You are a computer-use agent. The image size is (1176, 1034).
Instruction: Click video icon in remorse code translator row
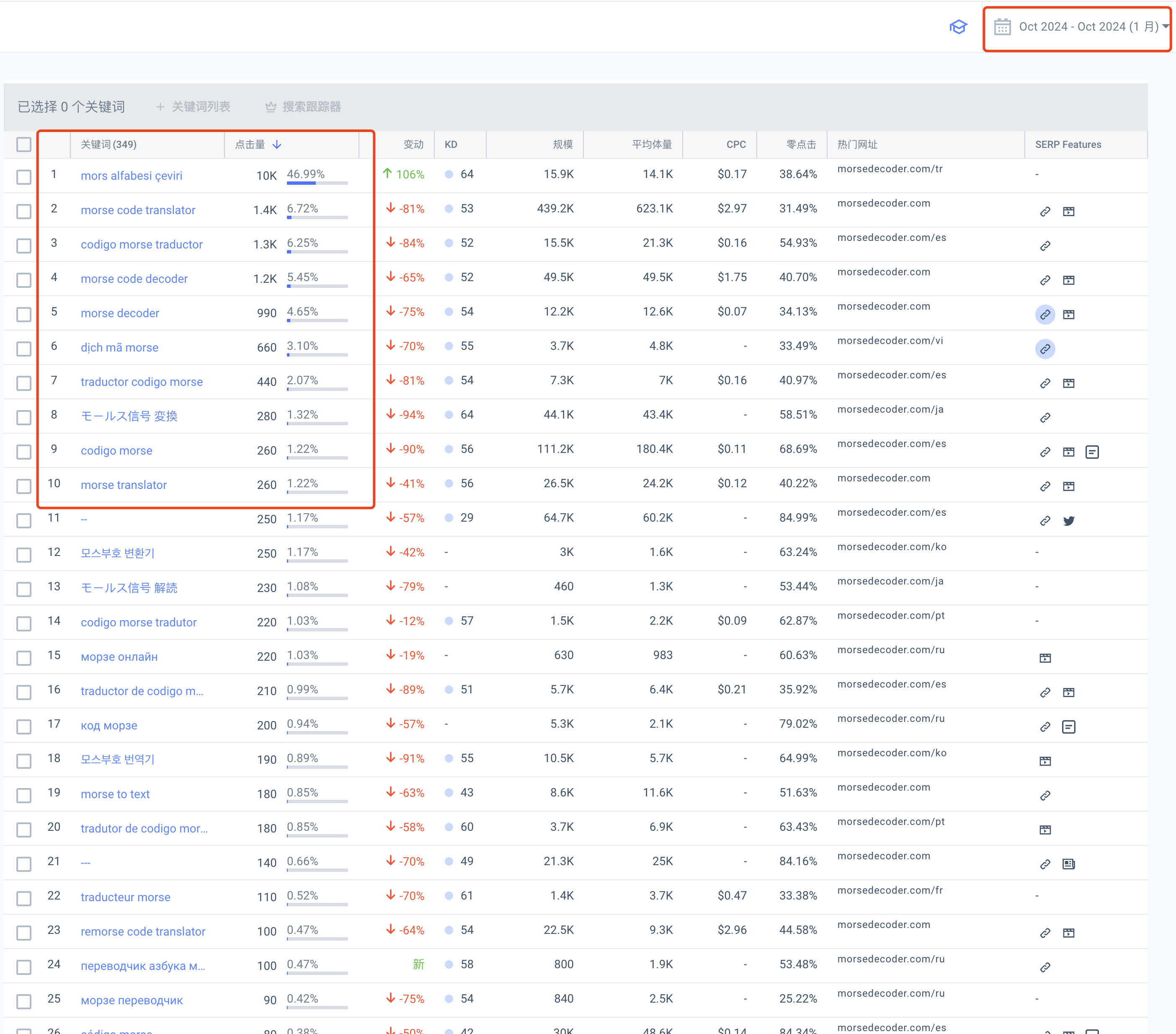1068,933
